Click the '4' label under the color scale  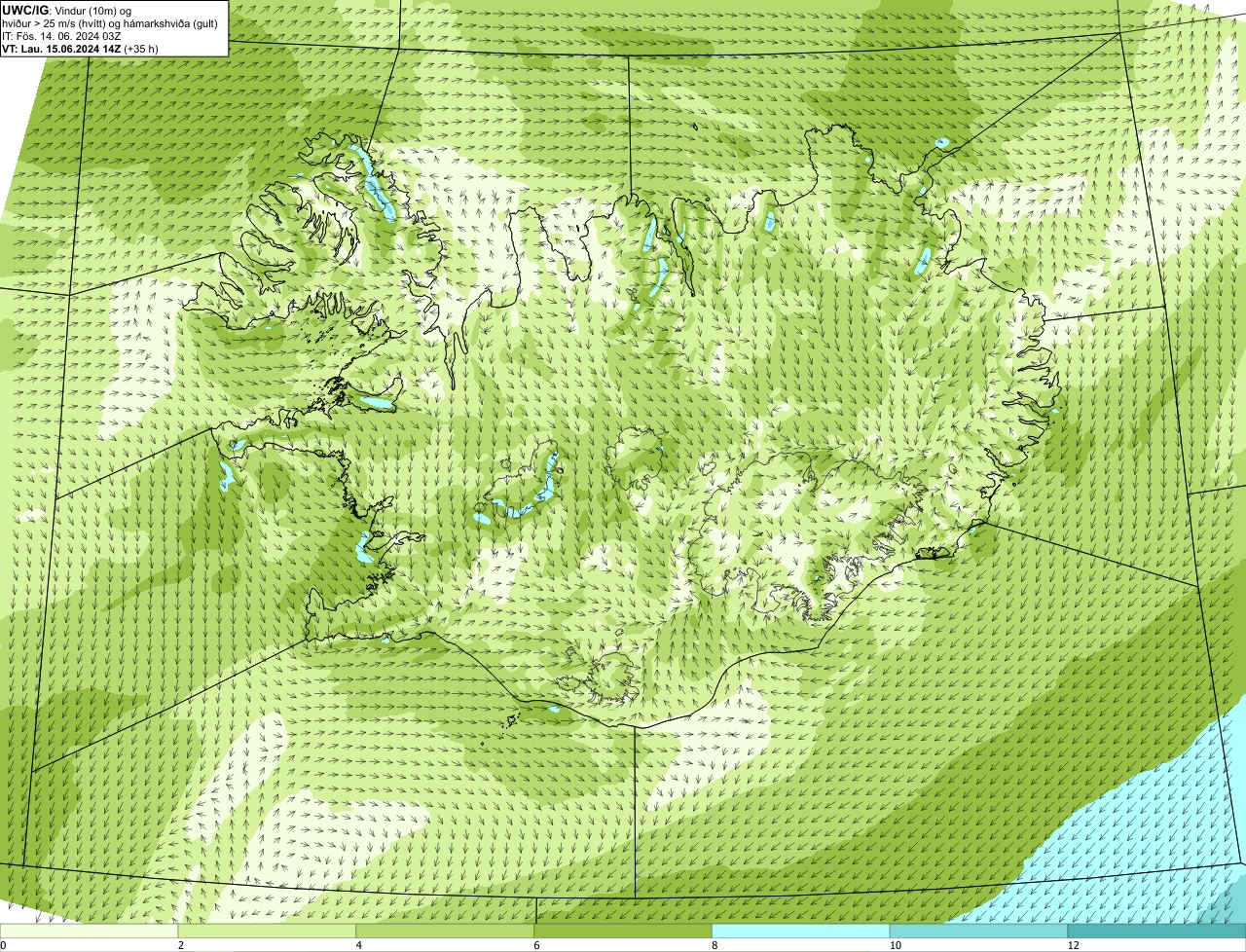coord(359,945)
